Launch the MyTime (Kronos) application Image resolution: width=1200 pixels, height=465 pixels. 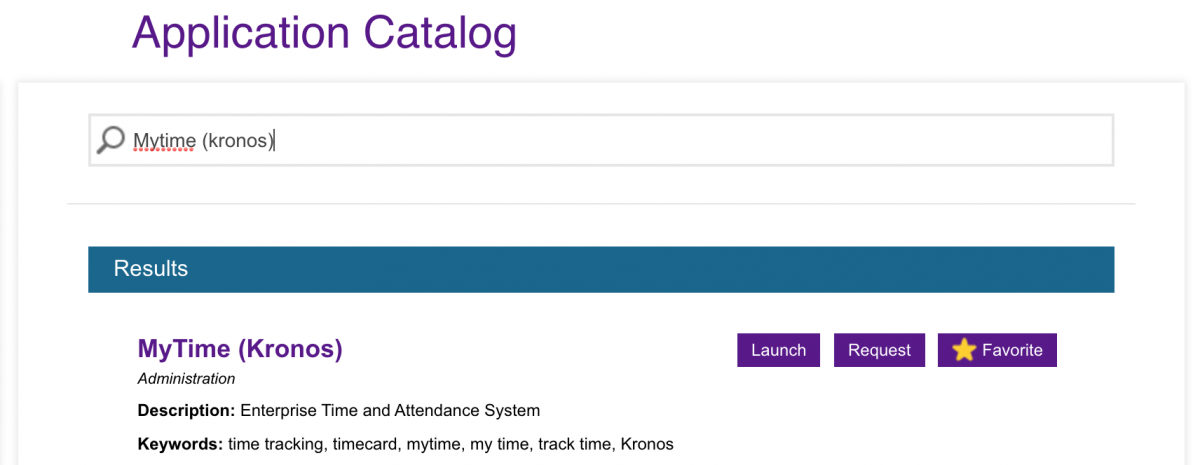coord(779,350)
